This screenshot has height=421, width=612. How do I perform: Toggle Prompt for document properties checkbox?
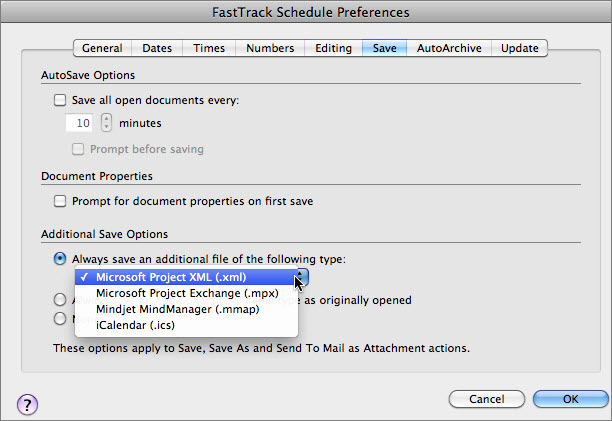pos(60,201)
